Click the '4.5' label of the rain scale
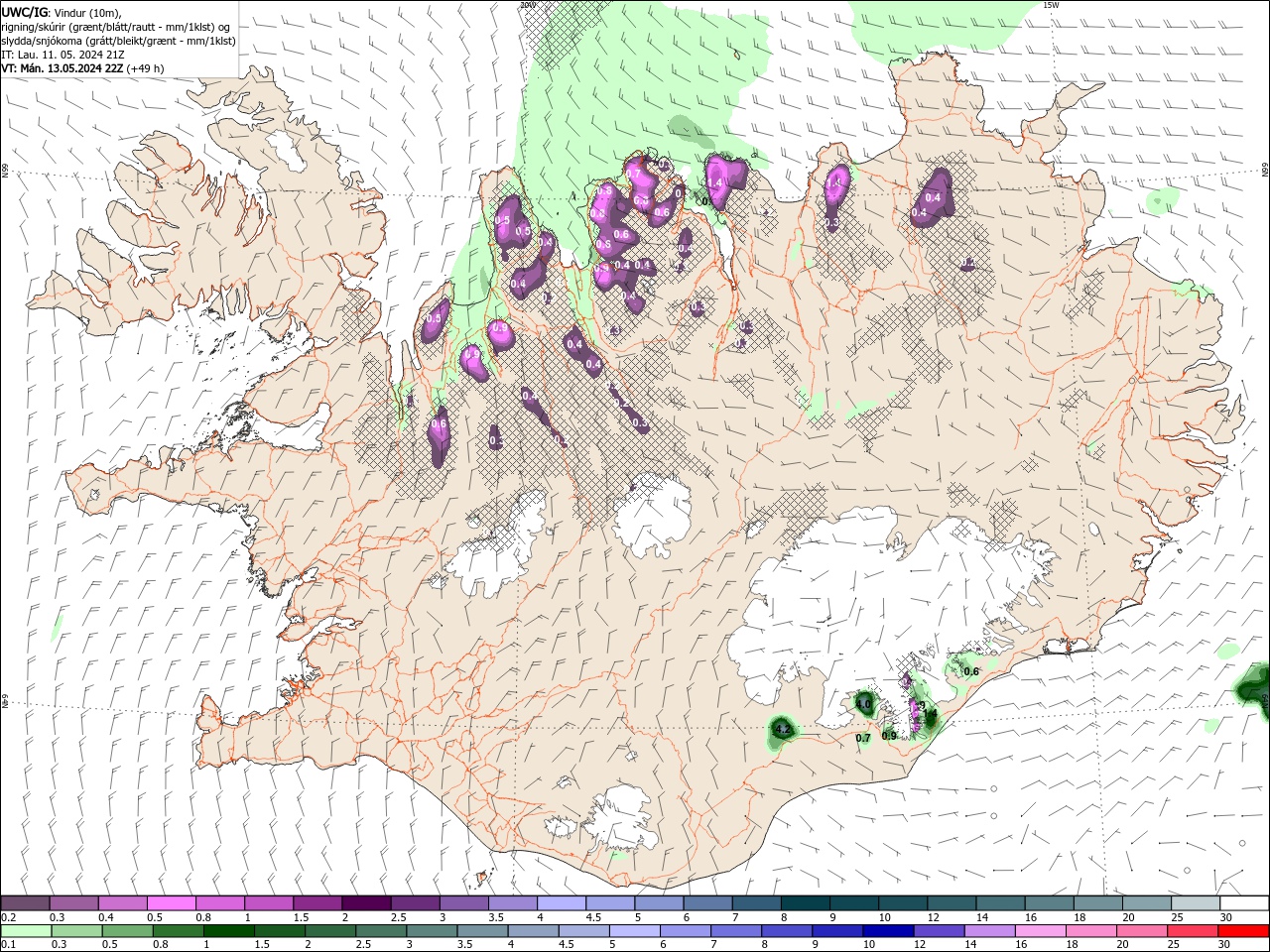1270x952 pixels. point(567,945)
